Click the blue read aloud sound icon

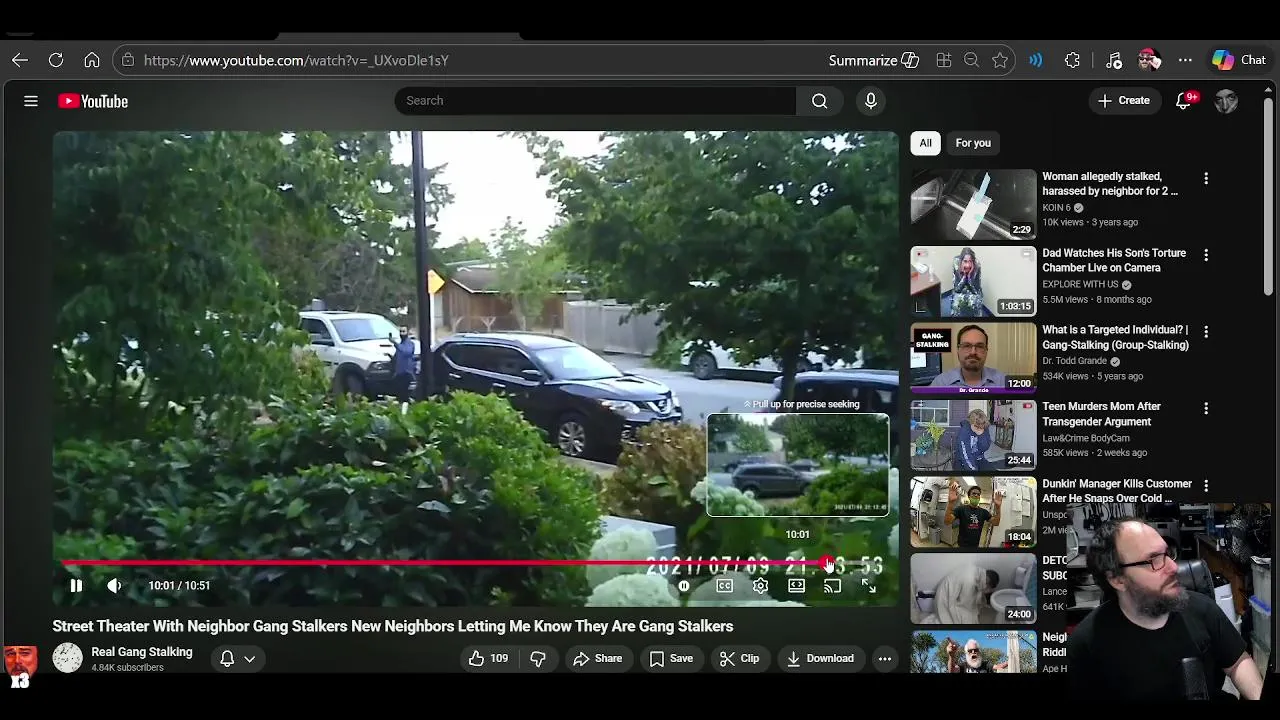(1036, 60)
